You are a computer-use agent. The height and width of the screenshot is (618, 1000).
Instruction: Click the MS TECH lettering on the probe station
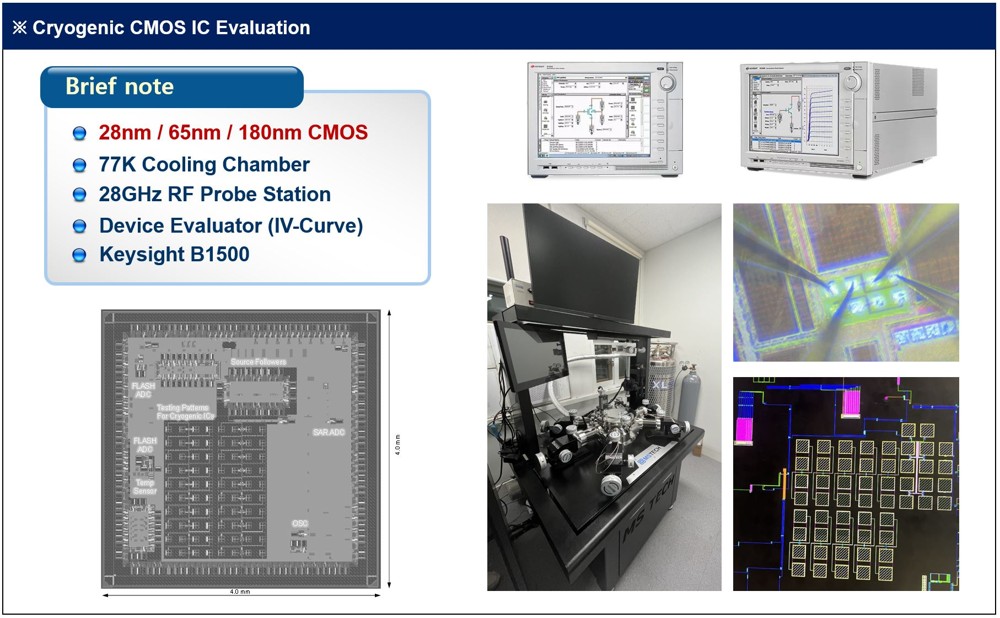coord(649,508)
